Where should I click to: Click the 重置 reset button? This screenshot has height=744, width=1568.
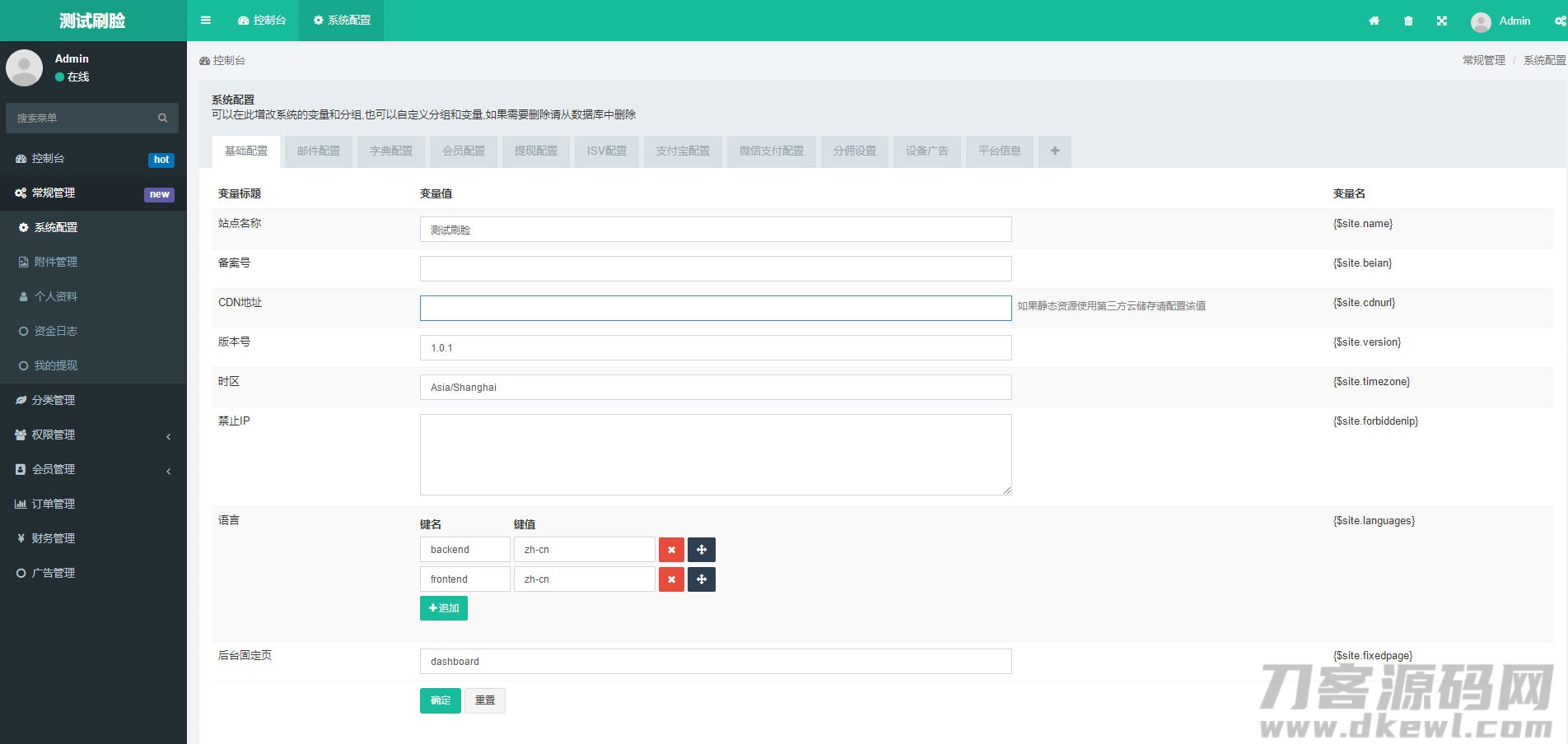(x=485, y=700)
